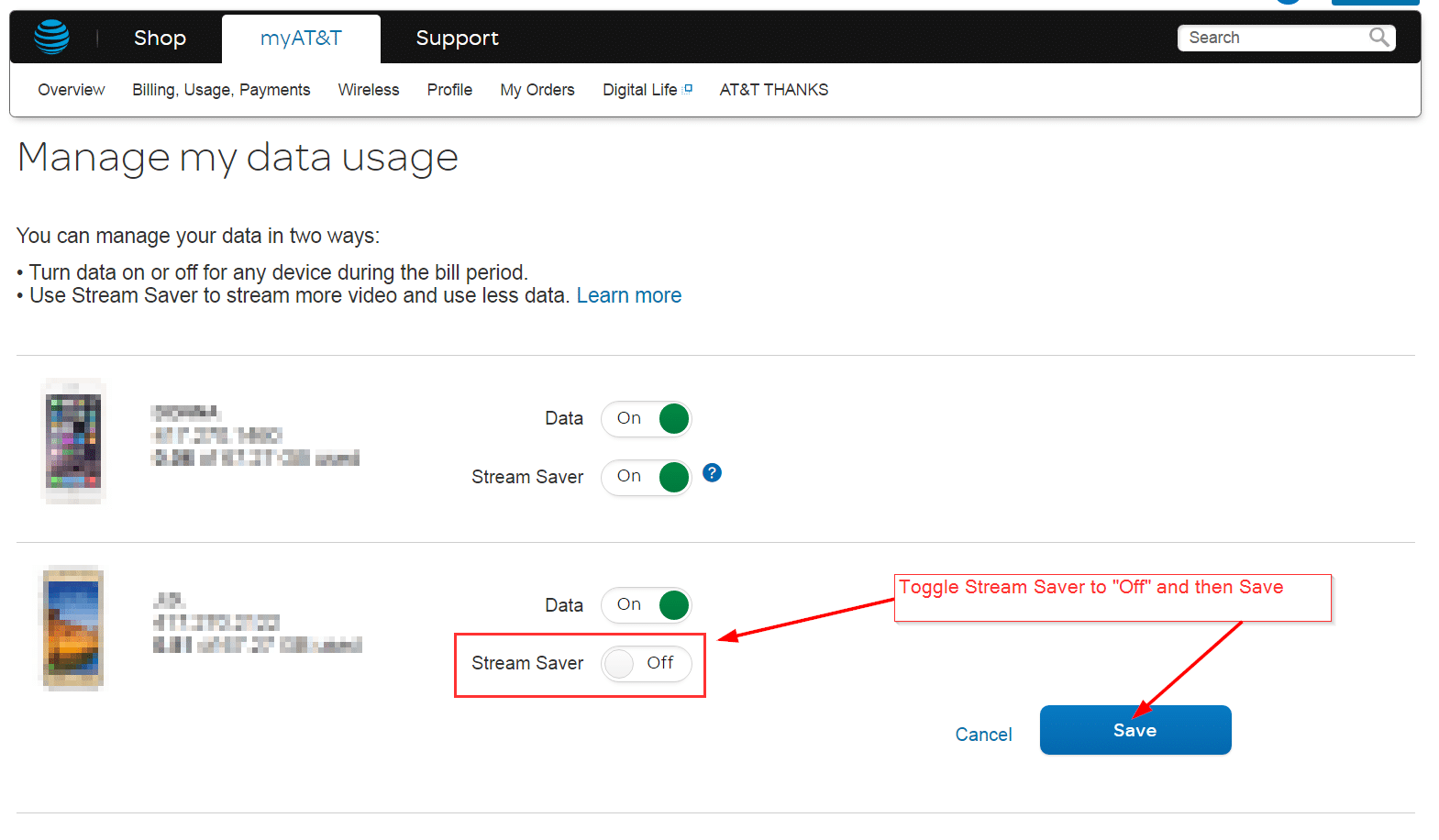The height and width of the screenshot is (840, 1439).
Task: Click the Save button
Action: tap(1135, 730)
